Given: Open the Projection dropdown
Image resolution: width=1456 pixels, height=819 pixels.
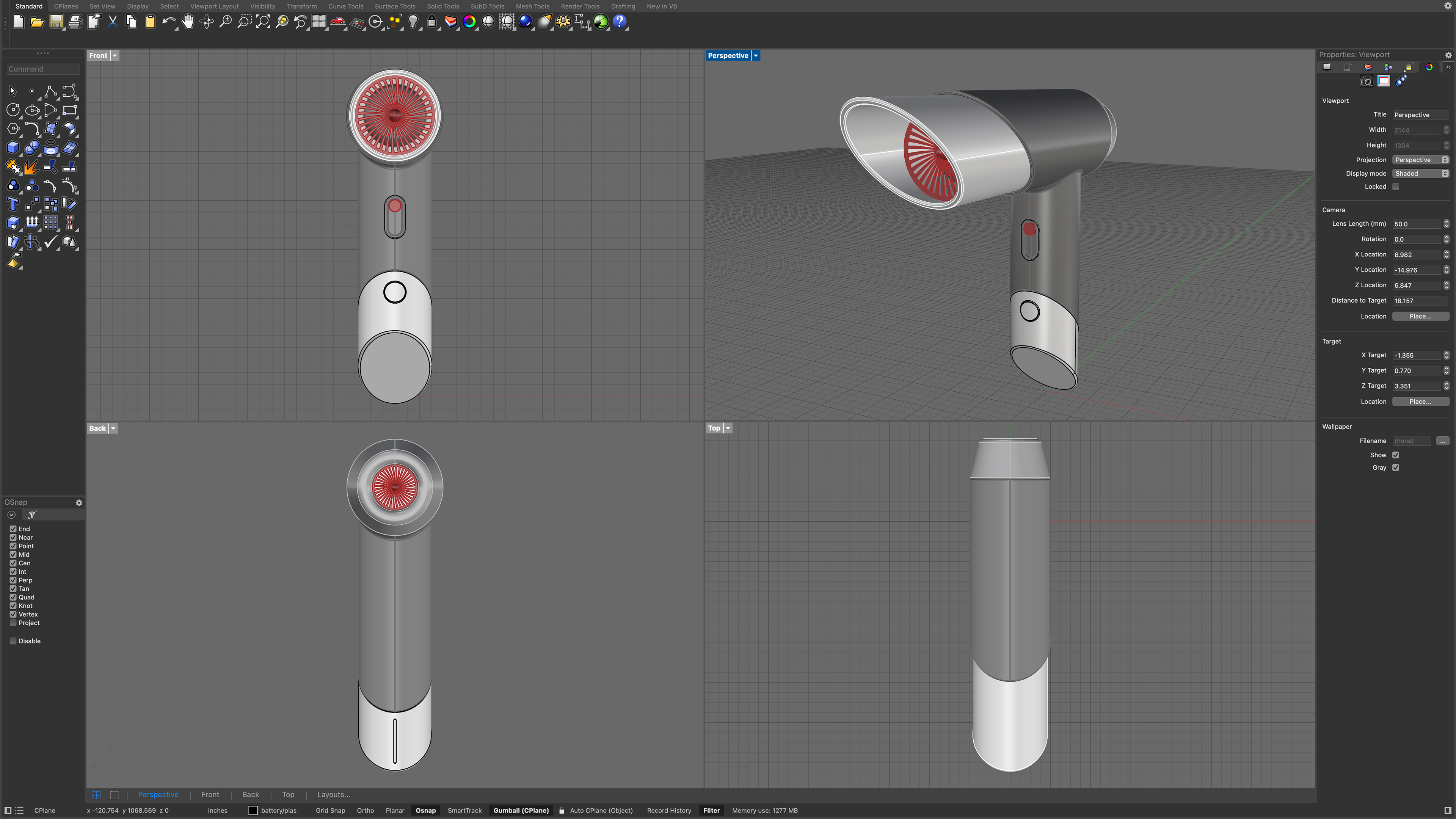Looking at the screenshot, I should click(x=1420, y=160).
